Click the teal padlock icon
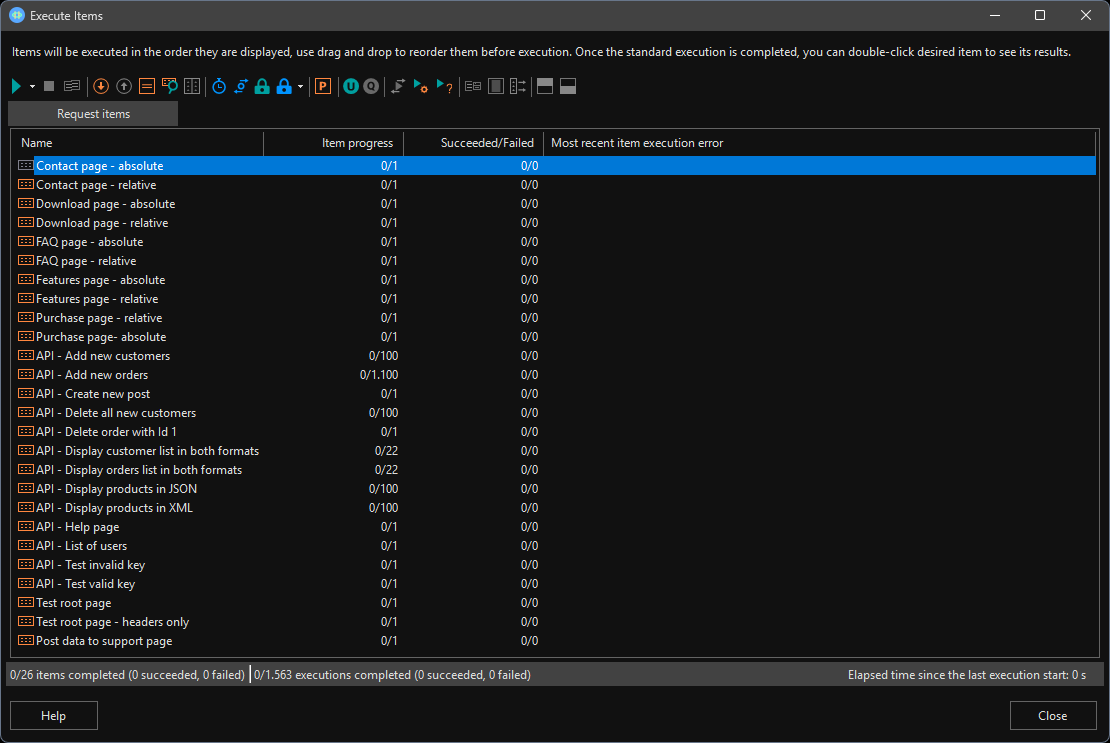1110x743 pixels. (x=261, y=86)
